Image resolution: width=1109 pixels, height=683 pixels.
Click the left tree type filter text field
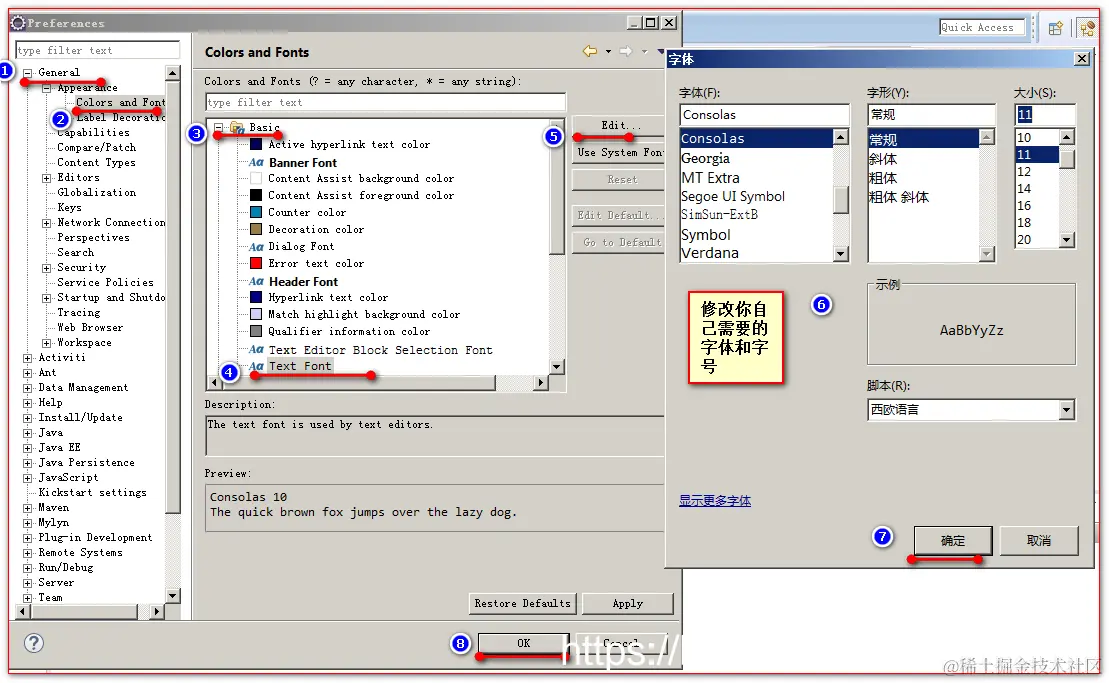[x=98, y=50]
